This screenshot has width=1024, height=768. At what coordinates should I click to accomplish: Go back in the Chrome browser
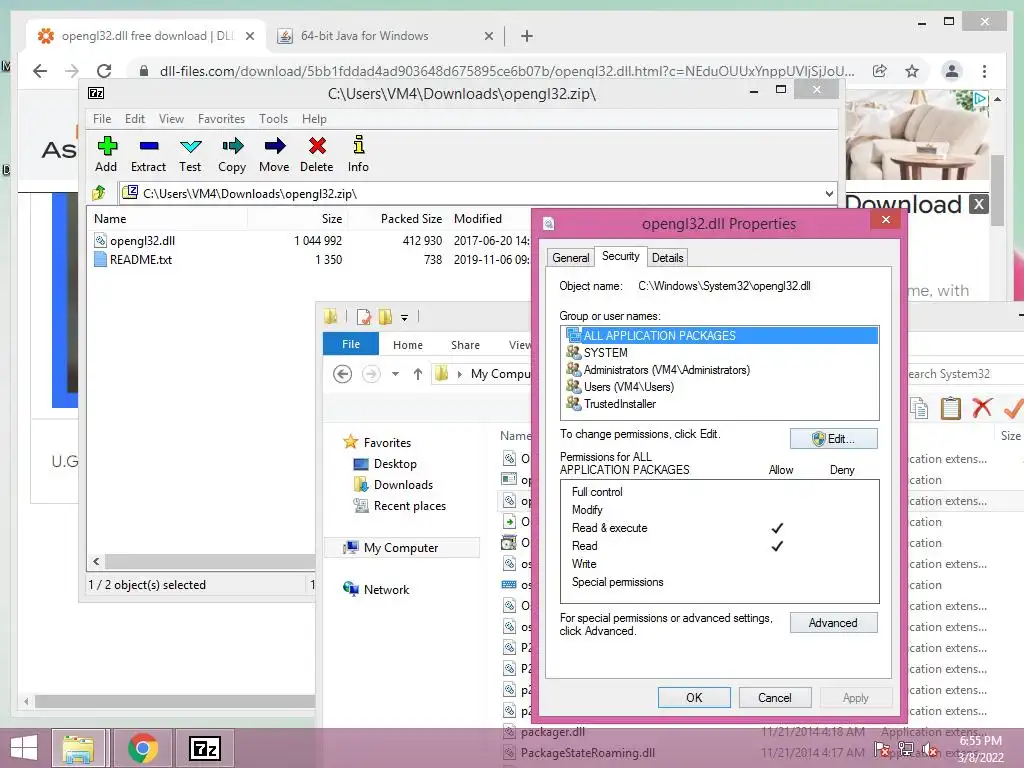40,71
